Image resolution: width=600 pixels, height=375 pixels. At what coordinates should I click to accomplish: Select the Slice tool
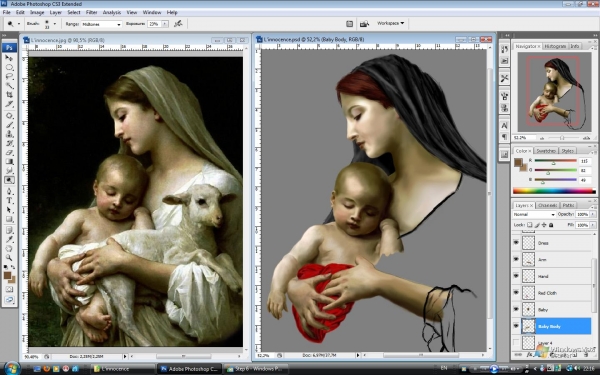(x=9, y=104)
